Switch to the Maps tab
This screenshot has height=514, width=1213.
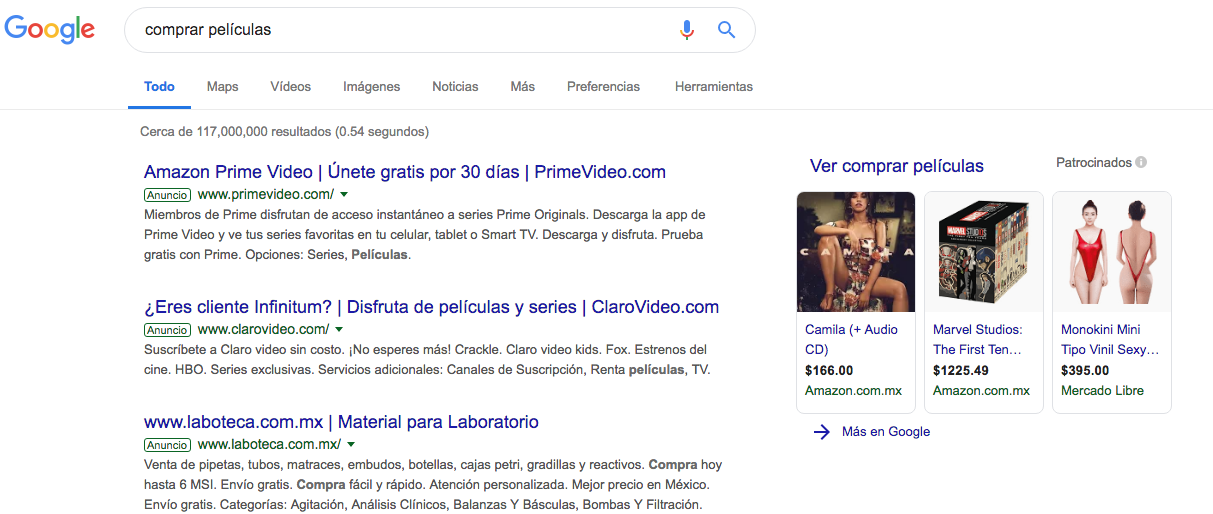point(222,87)
